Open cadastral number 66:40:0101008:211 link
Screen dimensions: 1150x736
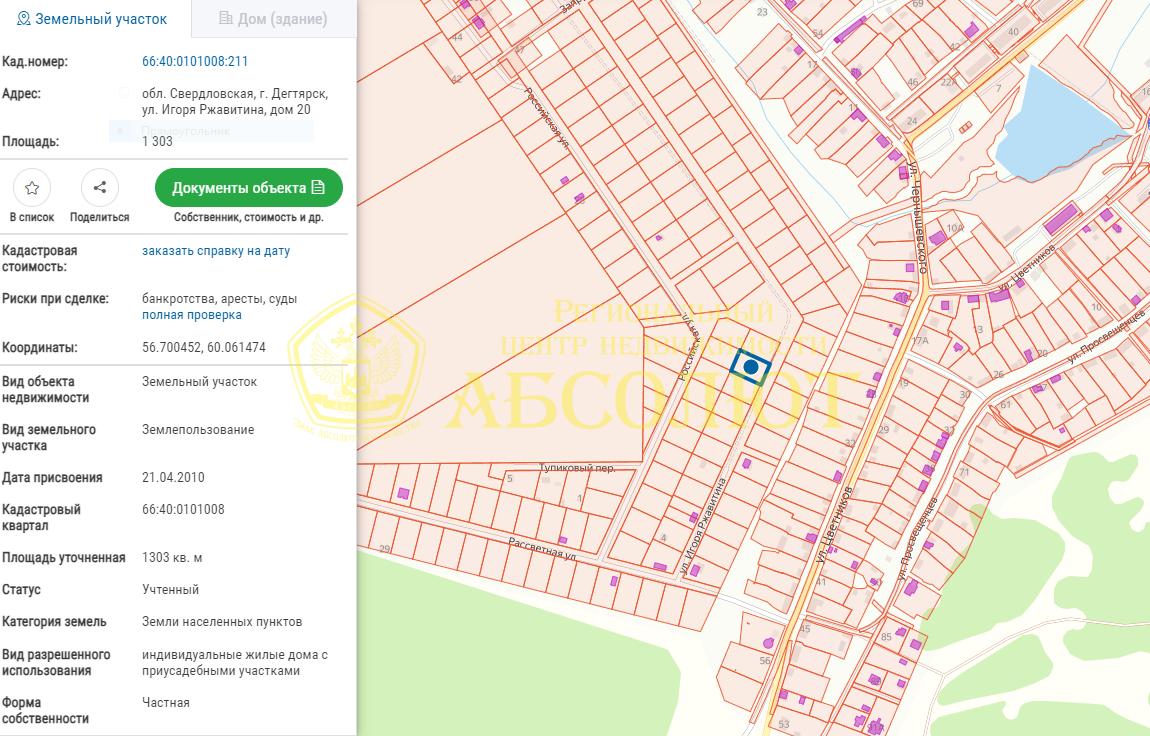tap(195, 62)
